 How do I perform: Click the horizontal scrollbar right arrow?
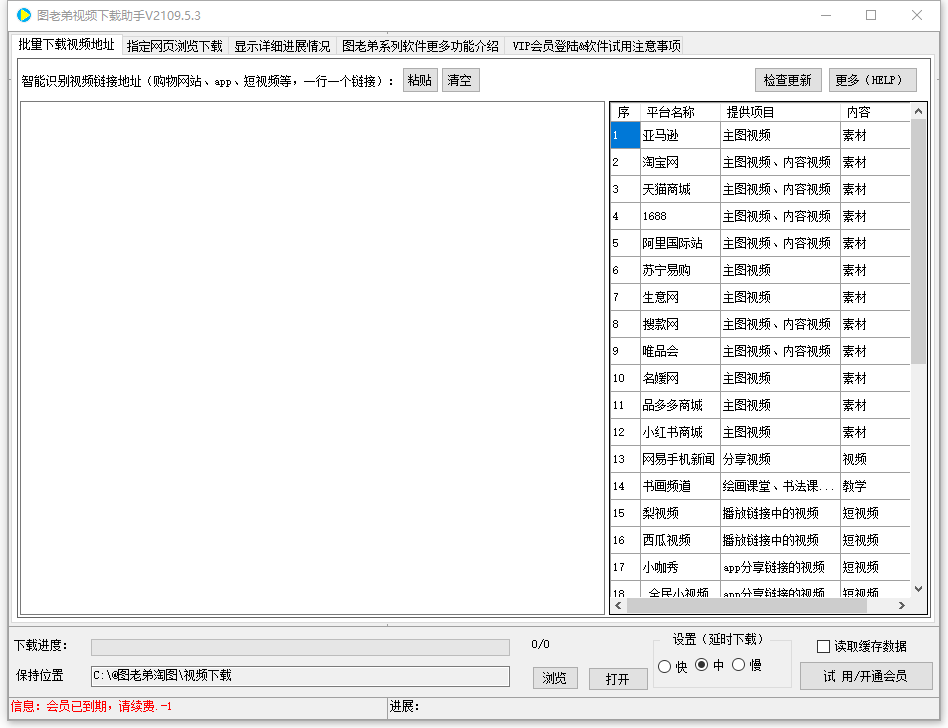(902, 605)
